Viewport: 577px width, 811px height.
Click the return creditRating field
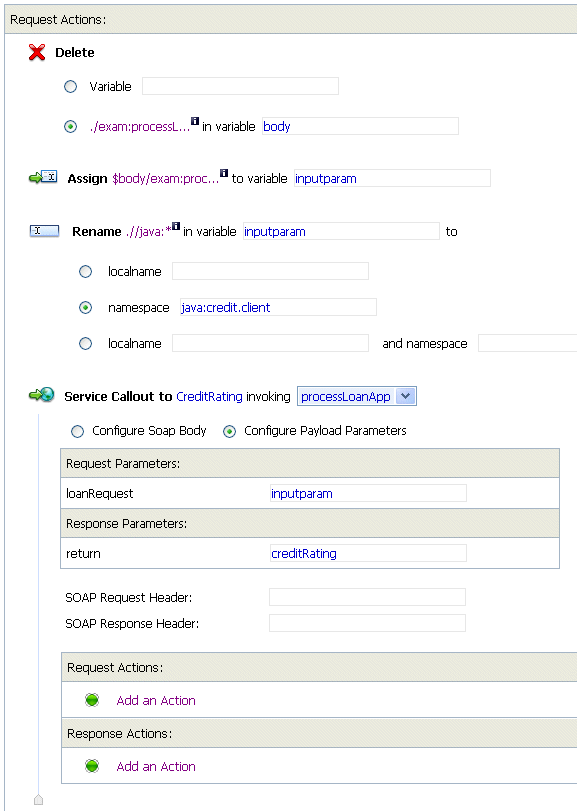point(368,553)
